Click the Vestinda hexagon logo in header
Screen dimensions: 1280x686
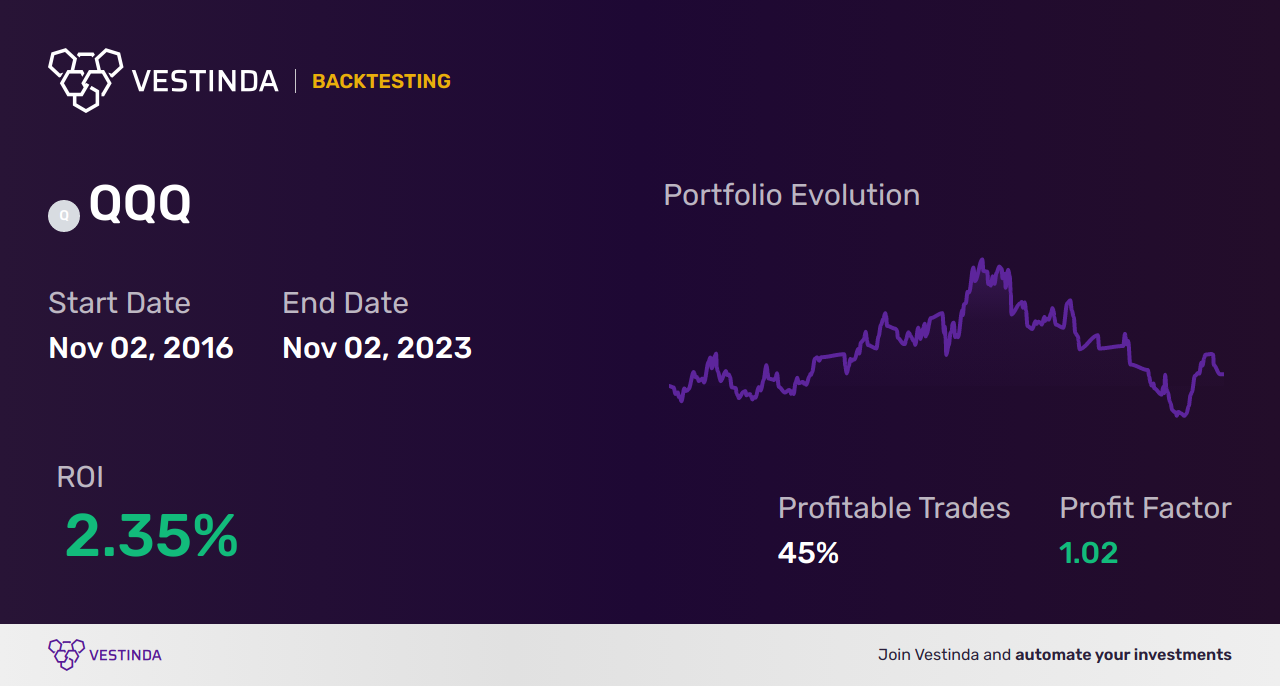coord(85,78)
